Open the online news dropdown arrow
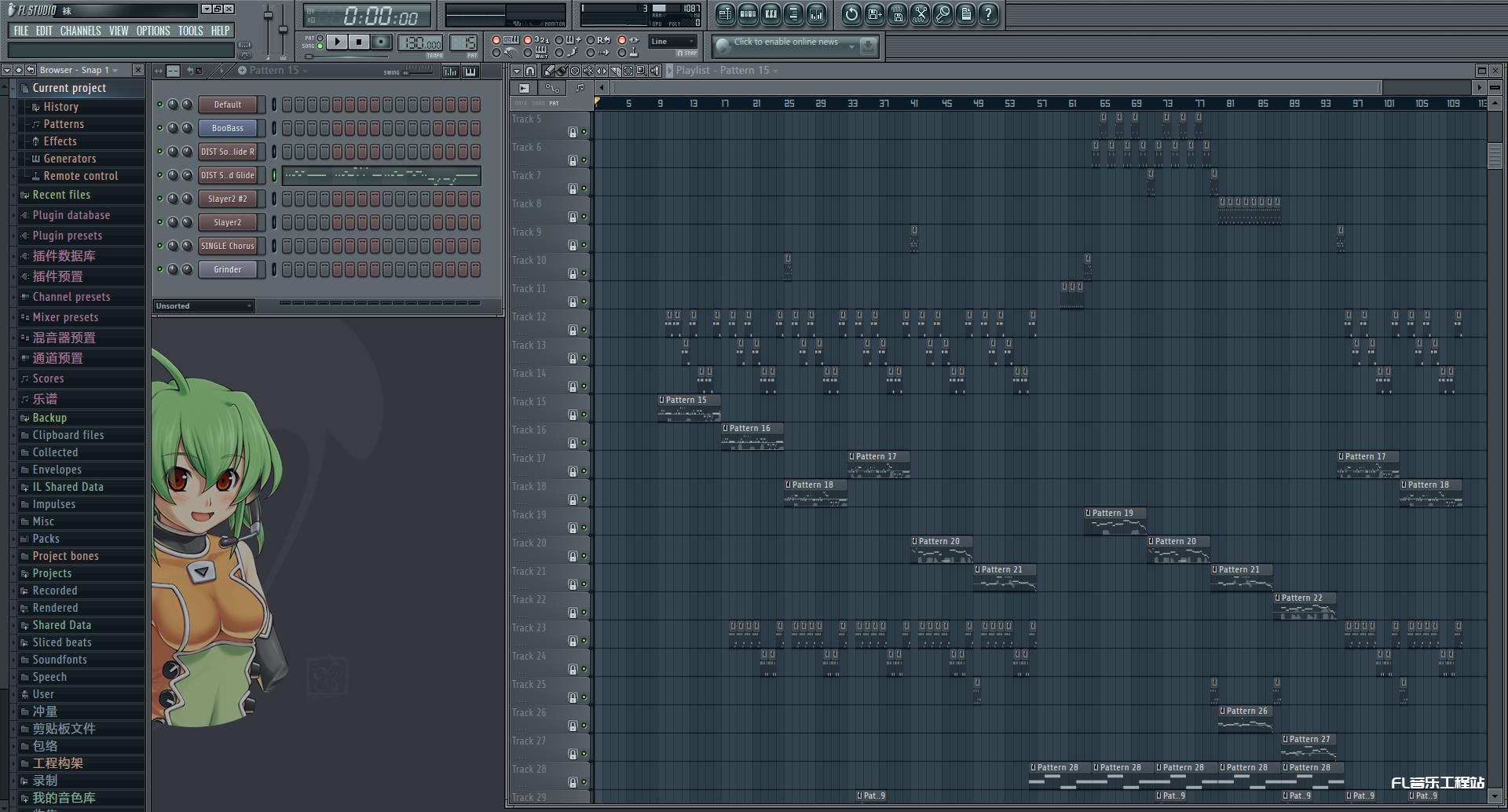1508x812 pixels. (851, 47)
